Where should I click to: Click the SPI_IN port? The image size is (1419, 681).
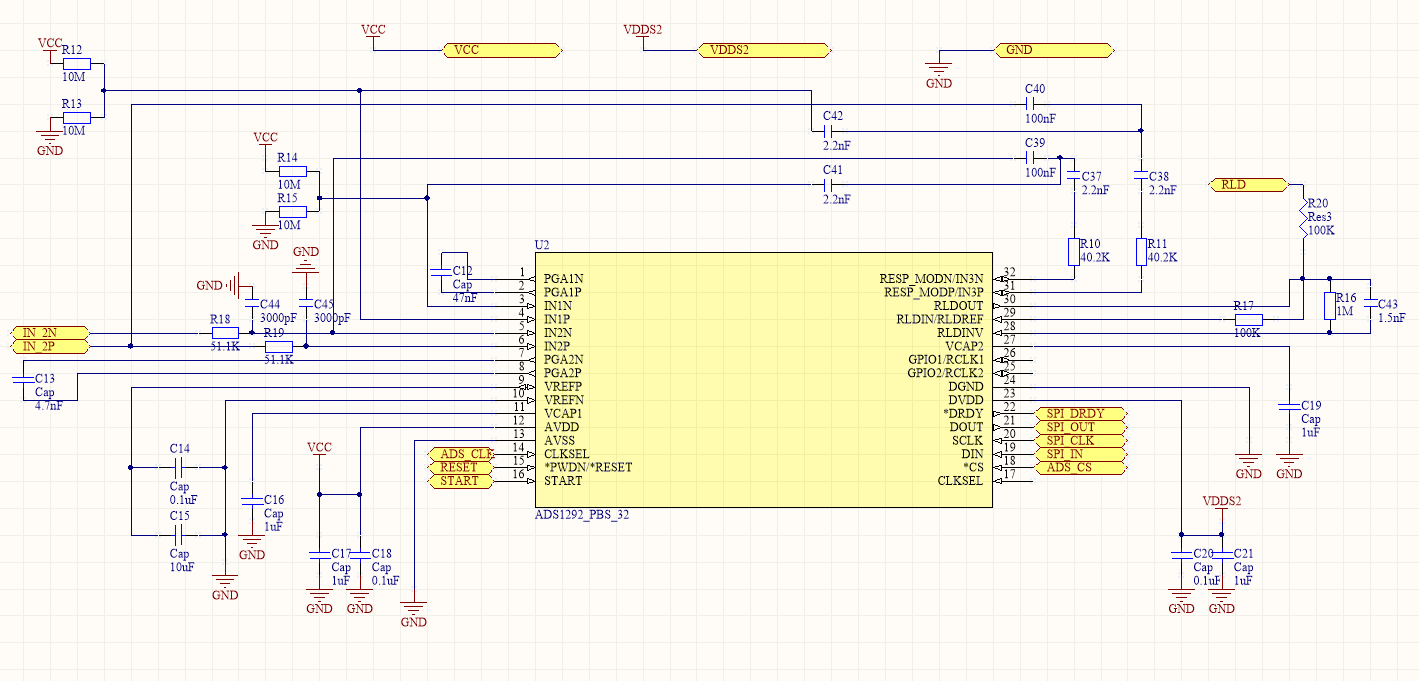pyautogui.click(x=1082, y=455)
